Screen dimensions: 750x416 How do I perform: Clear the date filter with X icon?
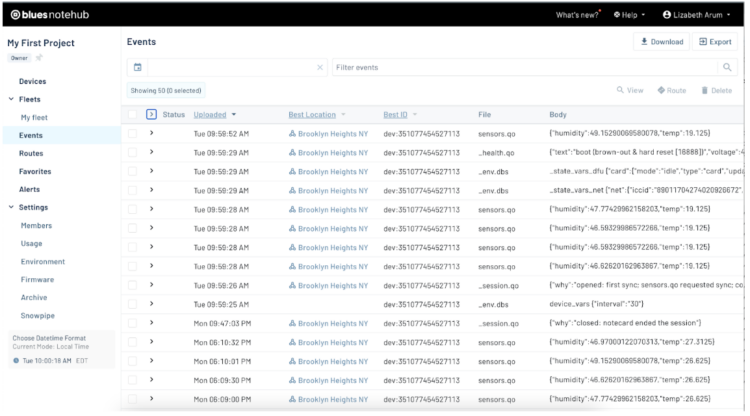pos(320,67)
